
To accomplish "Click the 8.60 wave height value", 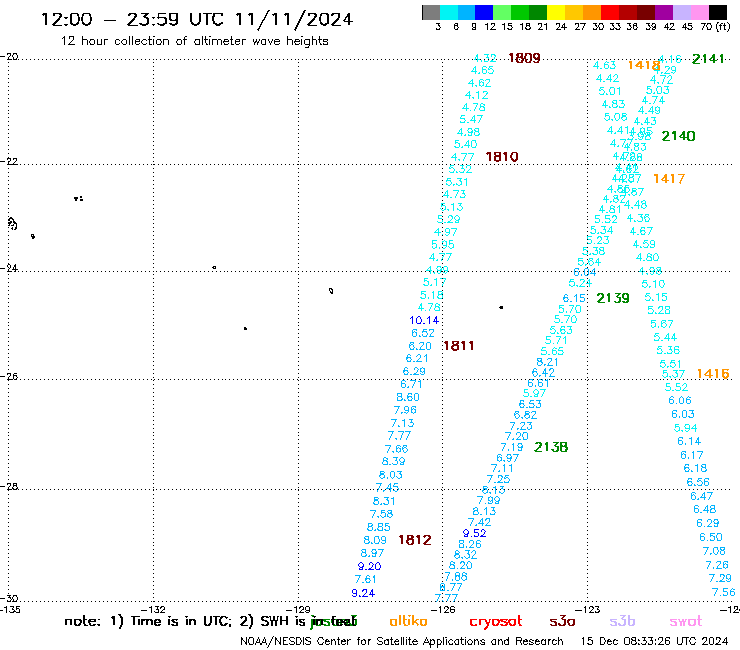I will coord(408,397).
